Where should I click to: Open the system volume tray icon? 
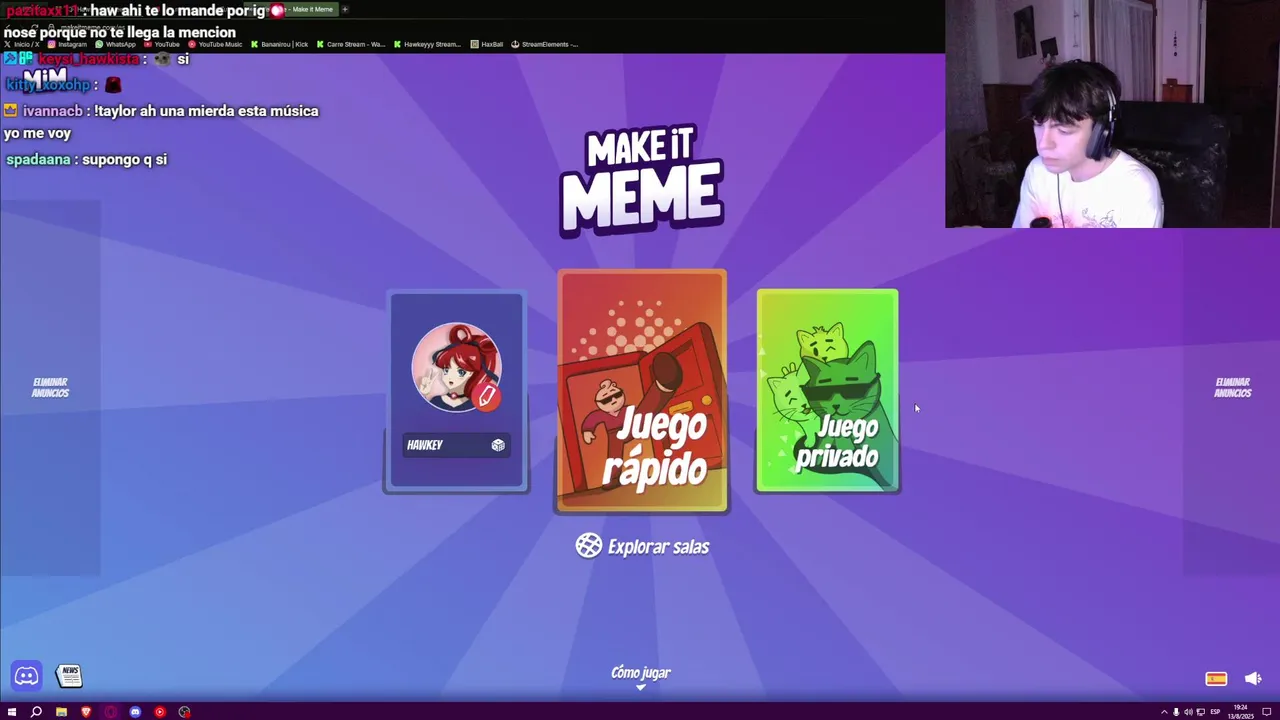click(1188, 712)
